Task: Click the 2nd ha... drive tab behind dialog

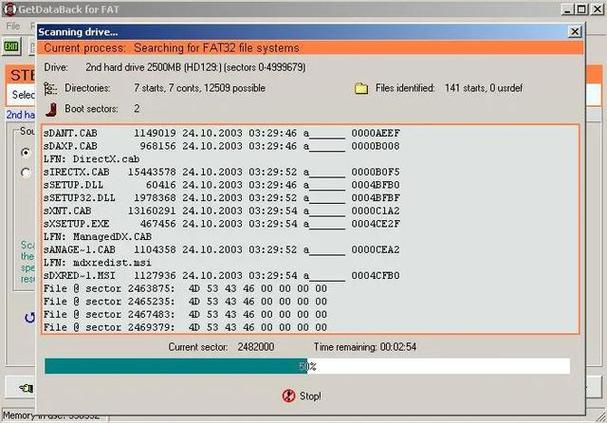Action: tap(21, 115)
